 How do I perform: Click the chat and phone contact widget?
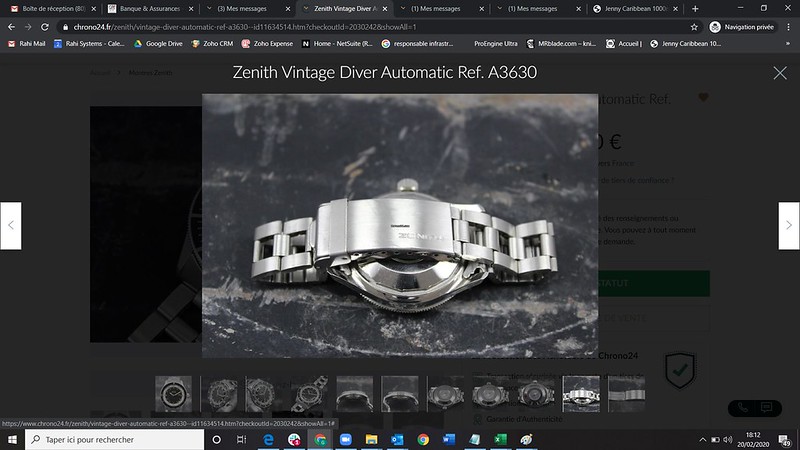click(x=755, y=408)
